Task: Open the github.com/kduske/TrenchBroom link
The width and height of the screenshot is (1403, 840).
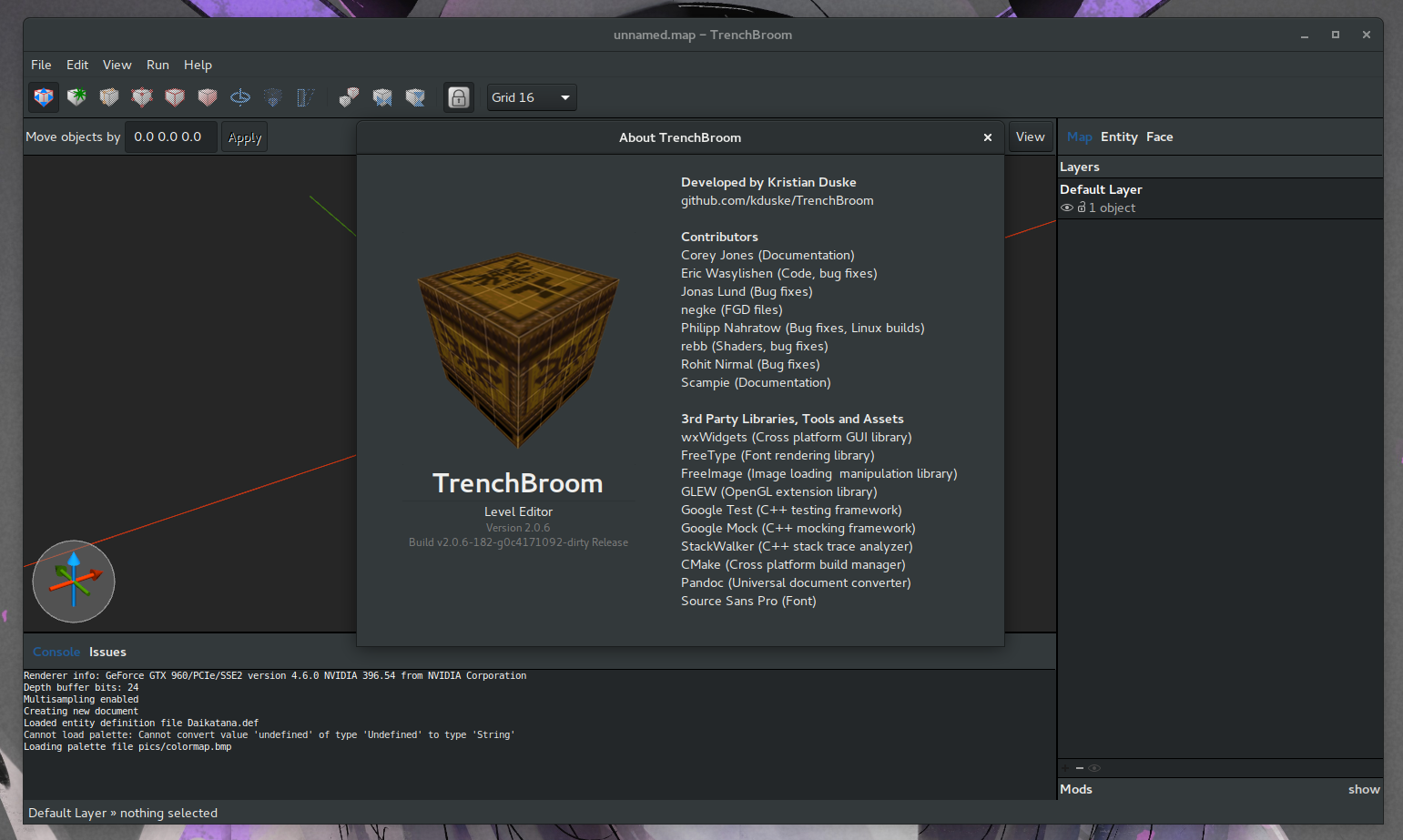Action: tap(777, 200)
